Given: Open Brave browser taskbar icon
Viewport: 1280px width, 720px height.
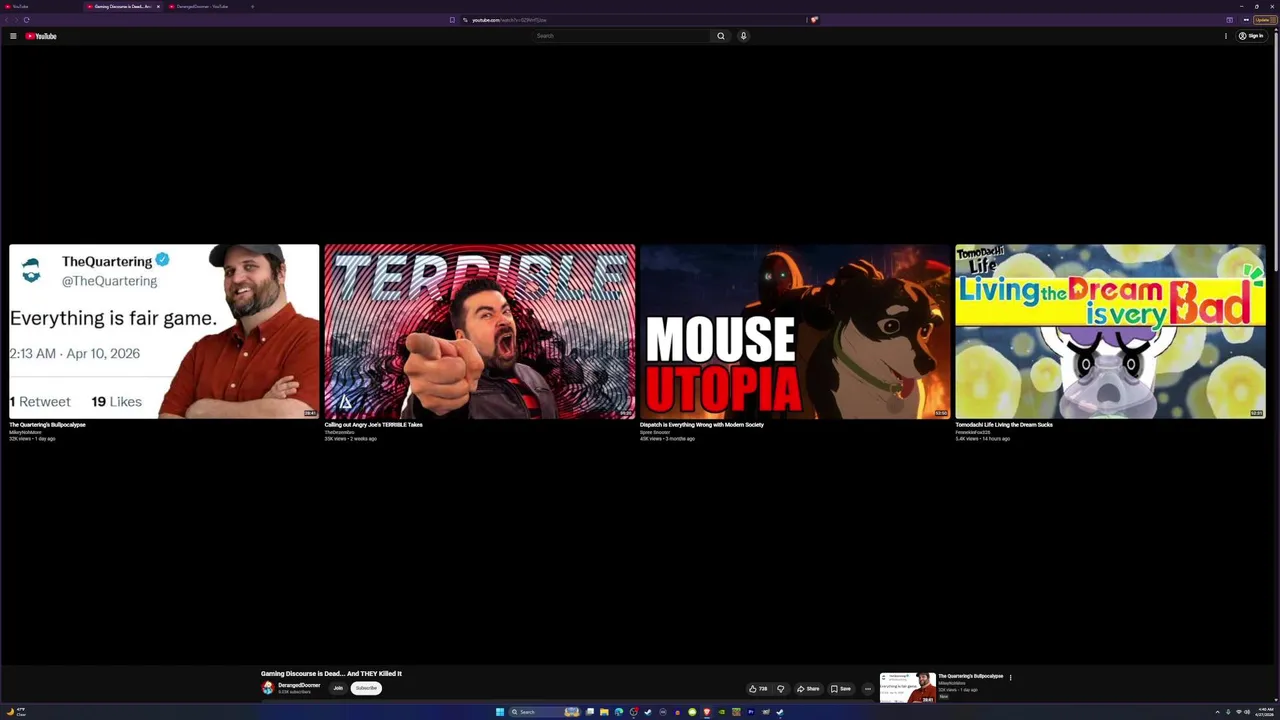Looking at the screenshot, I should pos(707,712).
